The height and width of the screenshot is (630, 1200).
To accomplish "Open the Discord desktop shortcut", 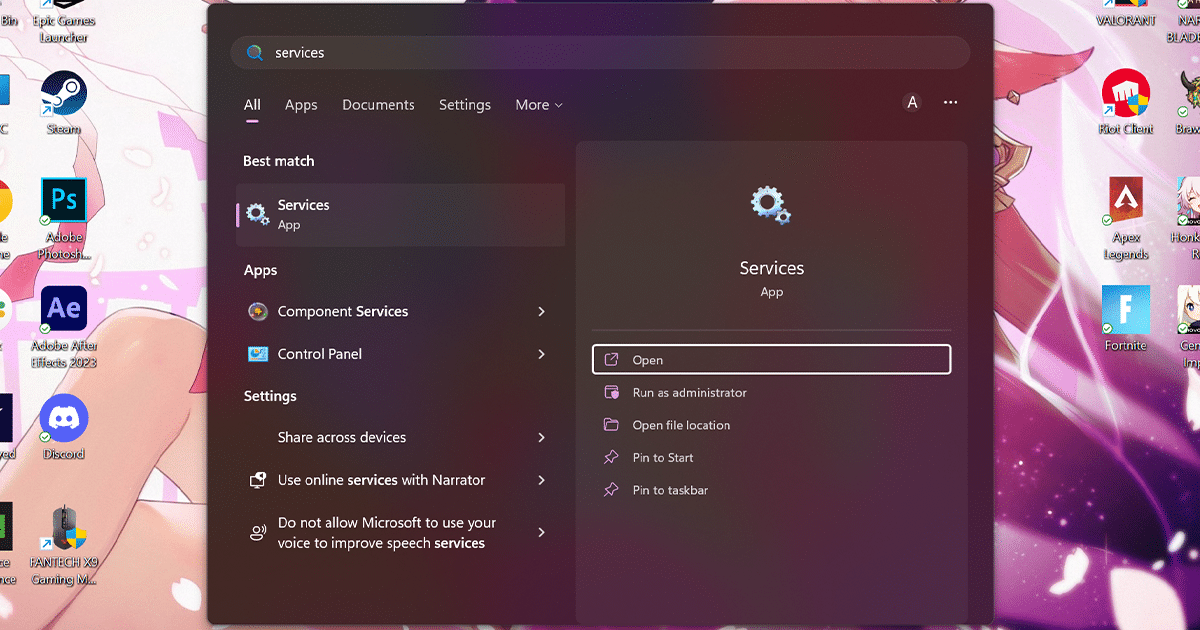I will tap(64, 419).
